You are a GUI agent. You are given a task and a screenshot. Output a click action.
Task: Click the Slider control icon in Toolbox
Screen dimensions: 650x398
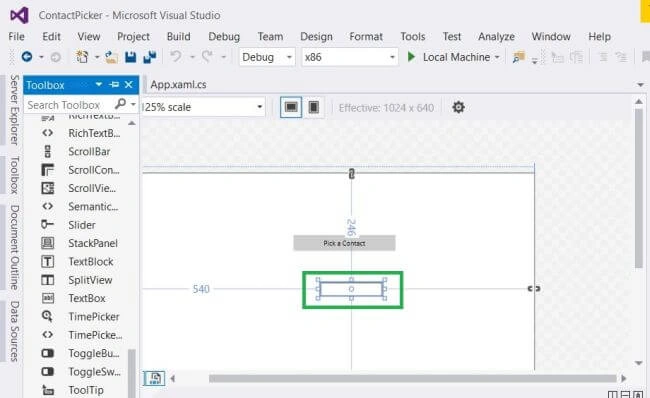(x=47, y=225)
